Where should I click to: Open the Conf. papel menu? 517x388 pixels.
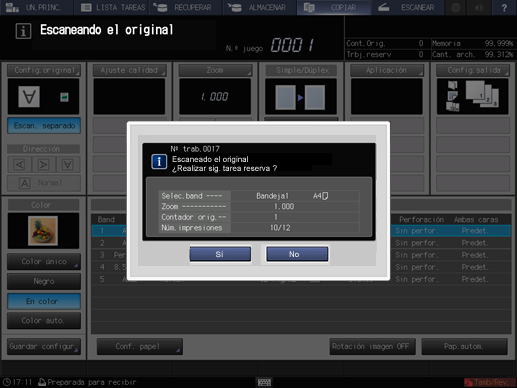pyautogui.click(x=140, y=347)
